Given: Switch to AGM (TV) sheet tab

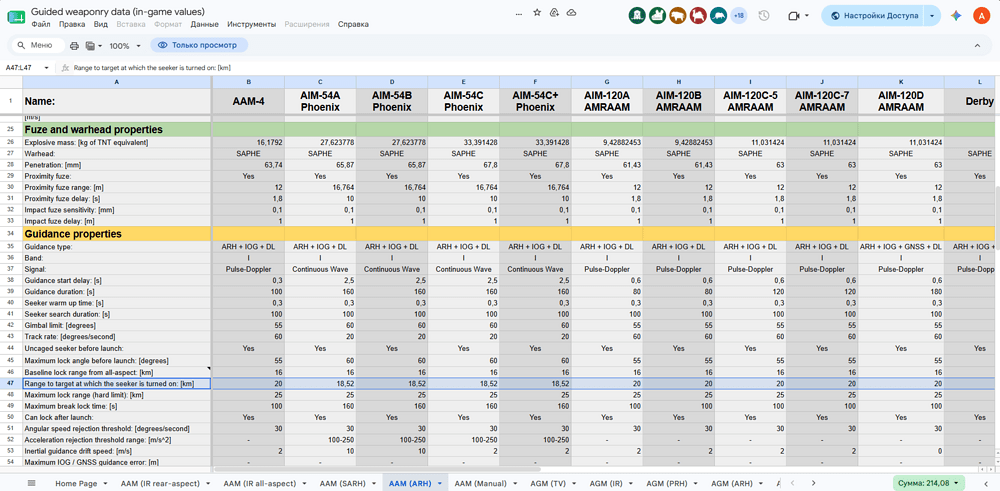Looking at the screenshot, I should click(x=549, y=483).
